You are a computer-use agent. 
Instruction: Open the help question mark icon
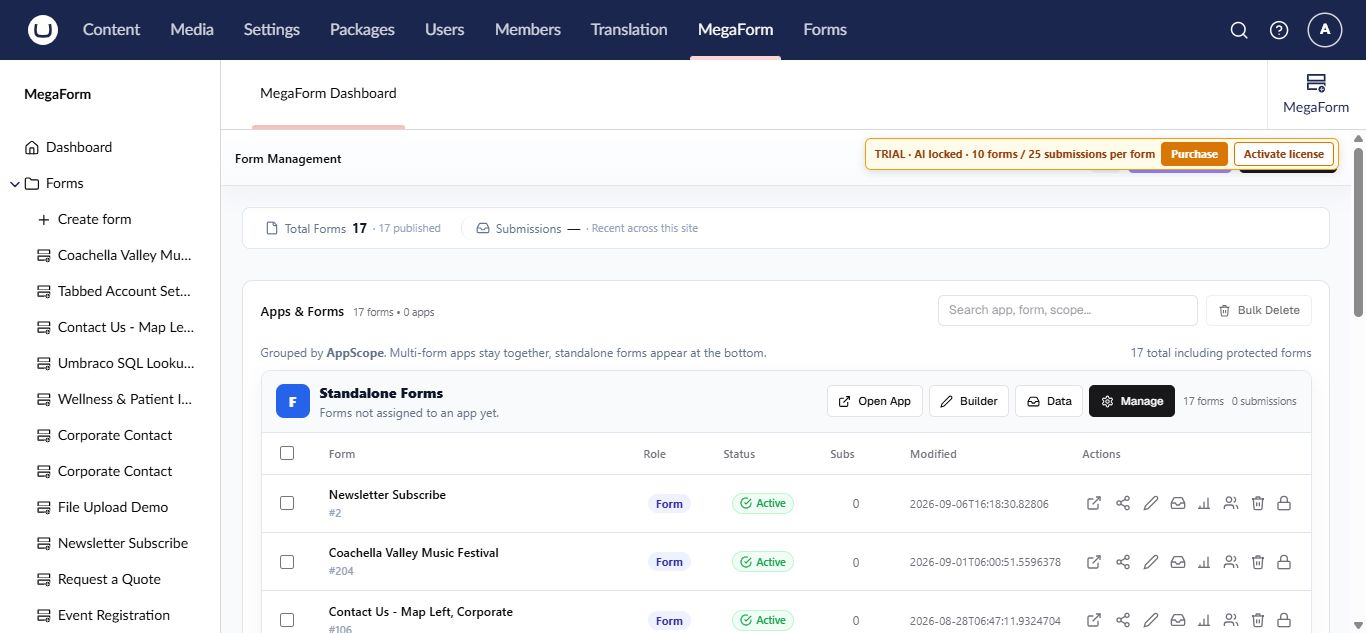[x=1279, y=30]
